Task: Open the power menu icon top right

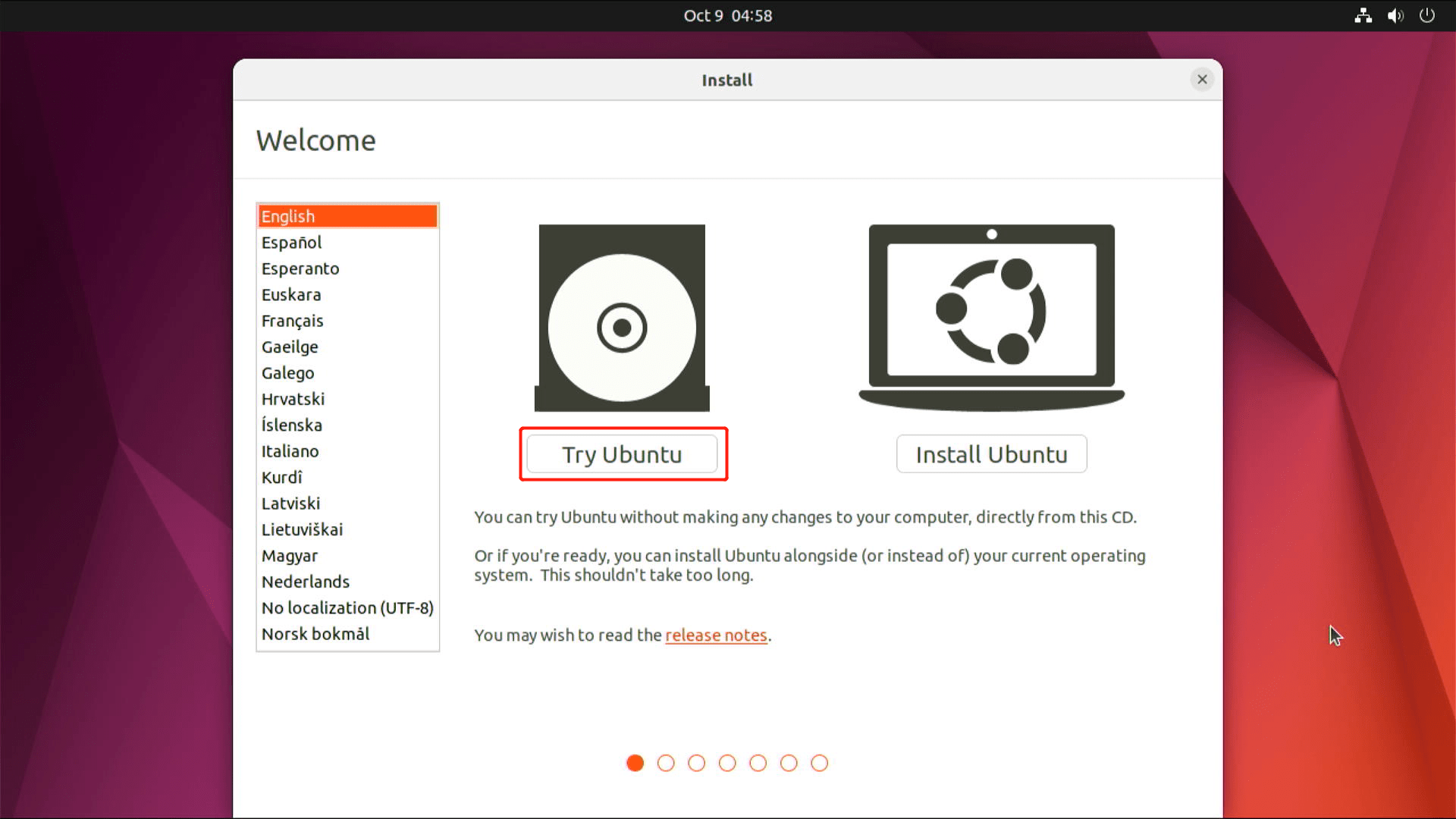Action: click(x=1428, y=15)
